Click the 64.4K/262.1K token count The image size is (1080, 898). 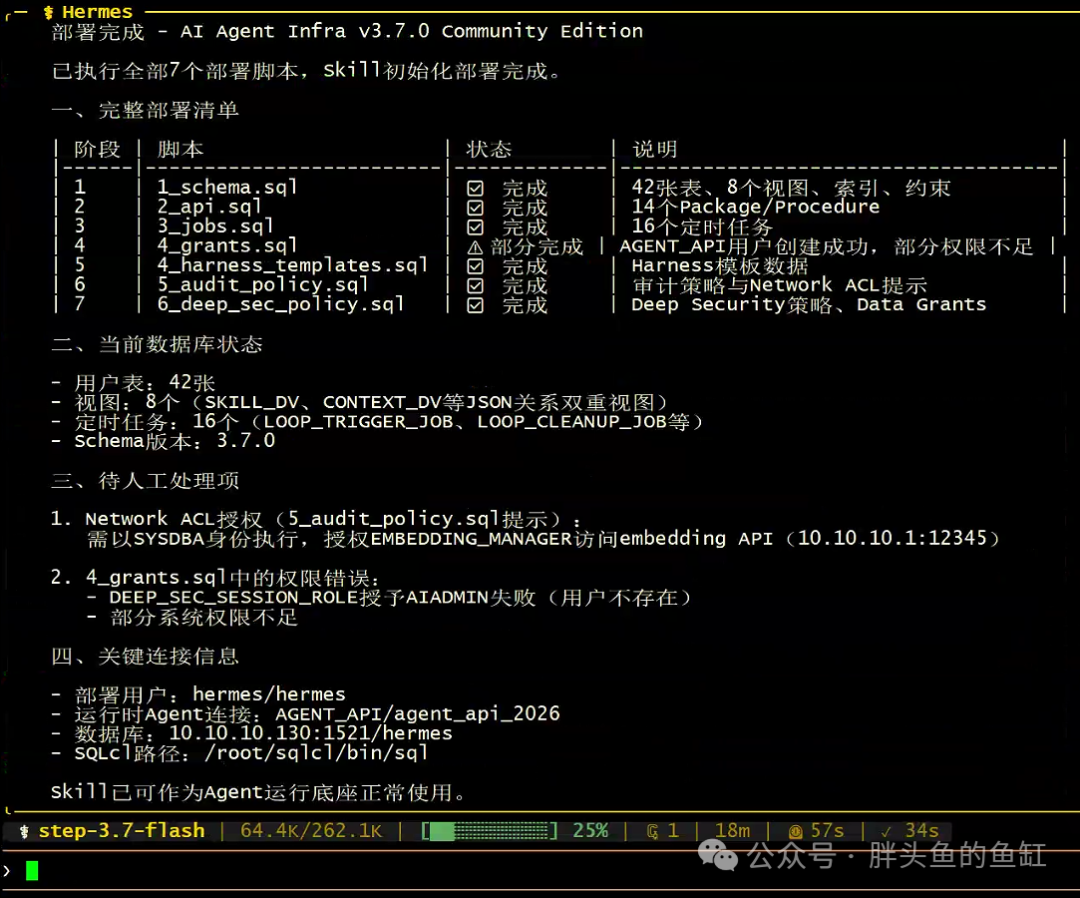[x=311, y=831]
